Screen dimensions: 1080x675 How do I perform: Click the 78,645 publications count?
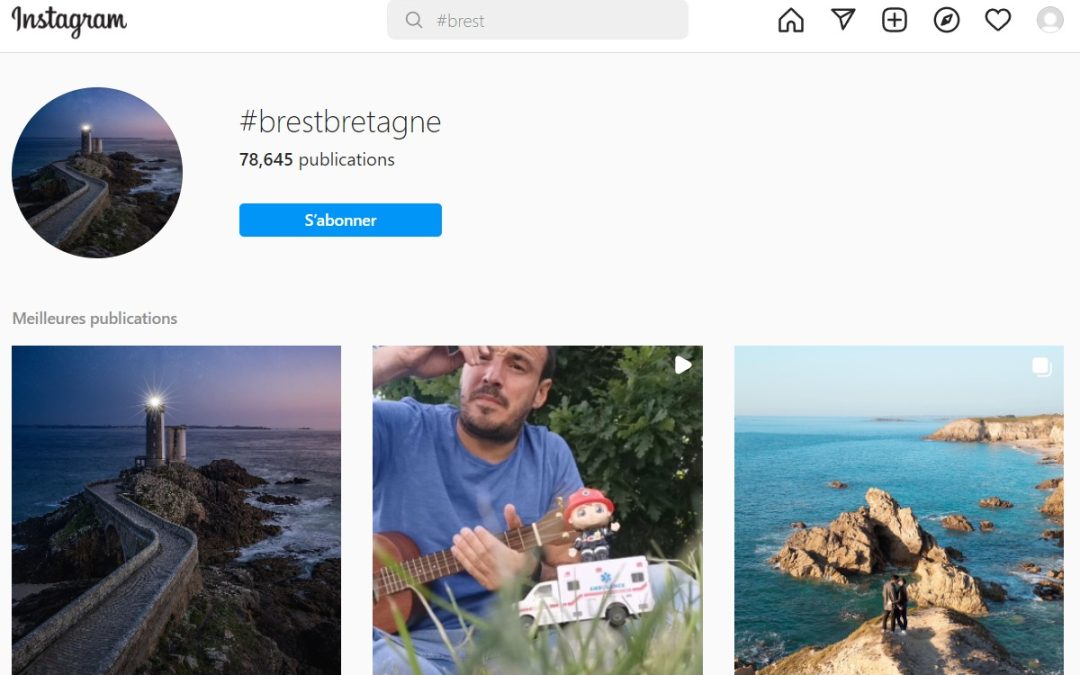pyautogui.click(x=316, y=159)
